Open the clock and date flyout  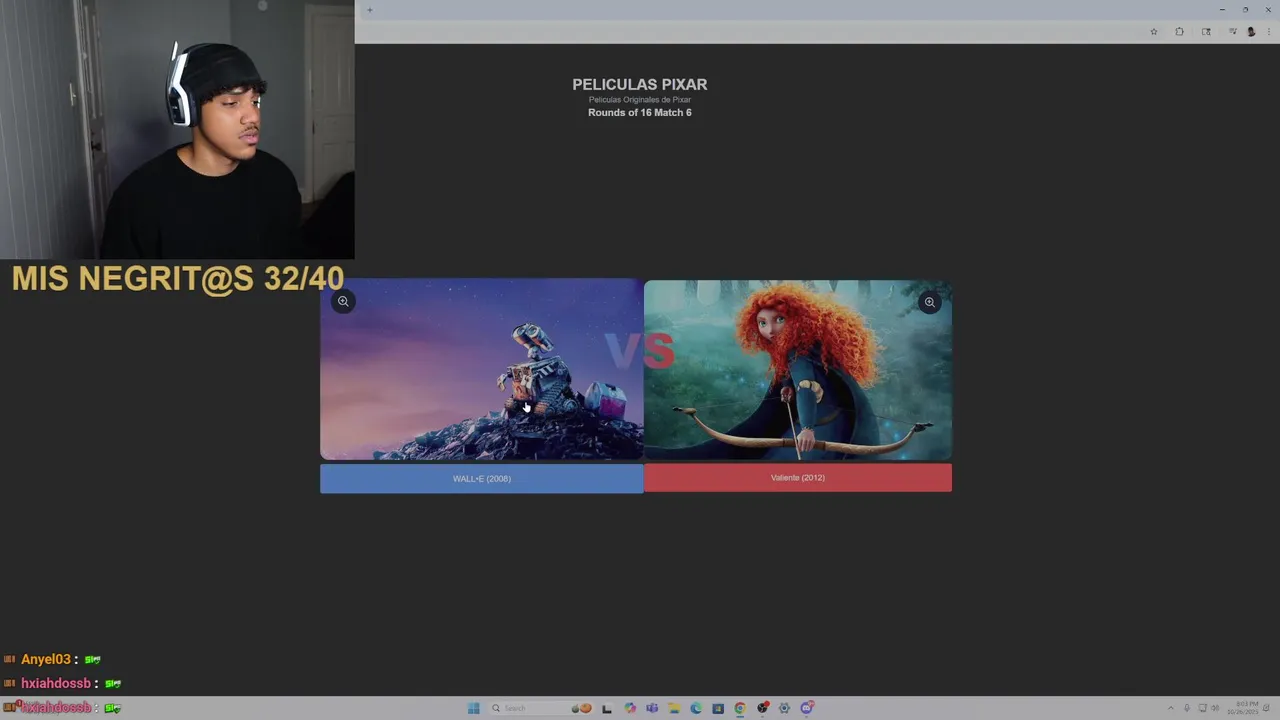(x=1243, y=708)
